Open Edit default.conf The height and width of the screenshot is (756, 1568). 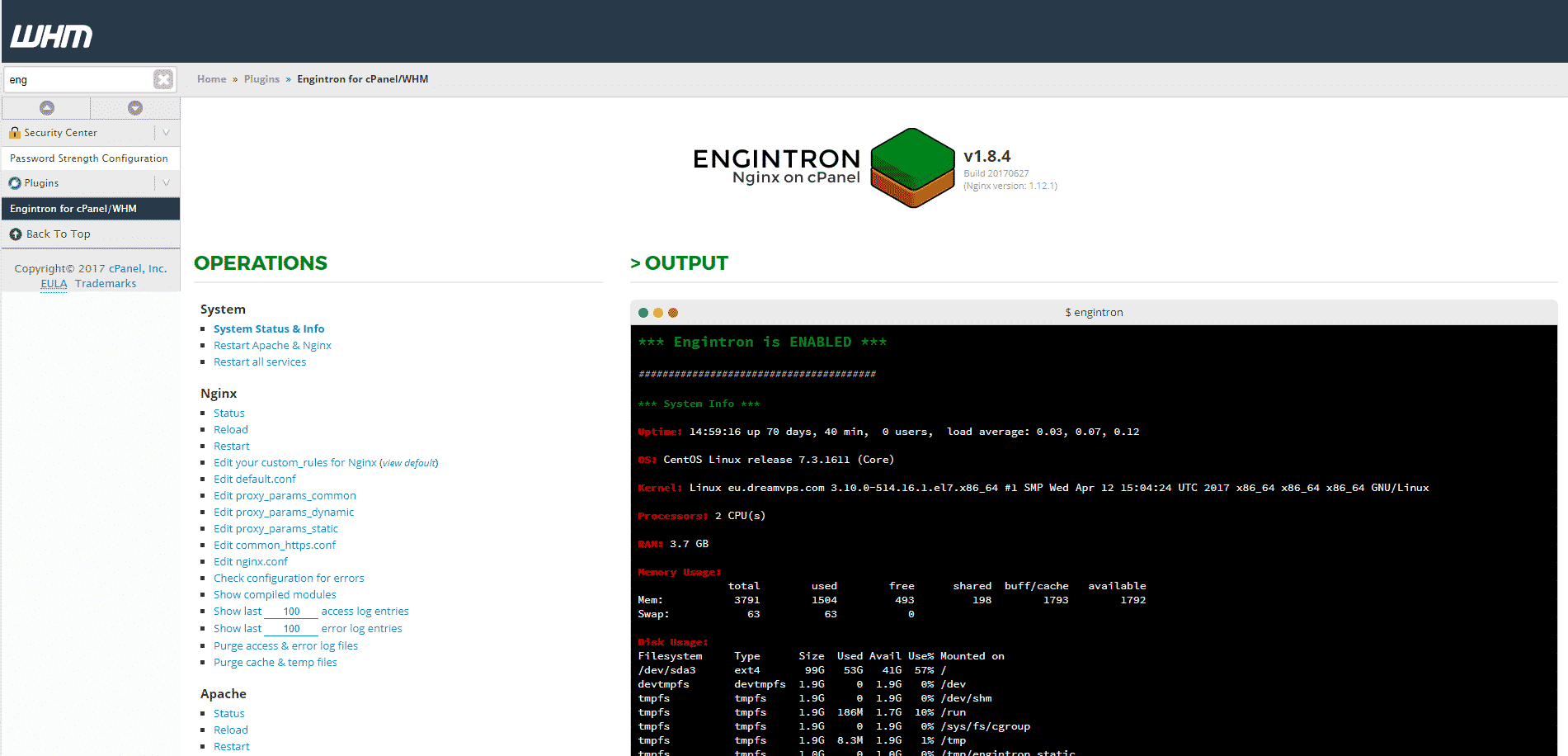[x=255, y=480]
